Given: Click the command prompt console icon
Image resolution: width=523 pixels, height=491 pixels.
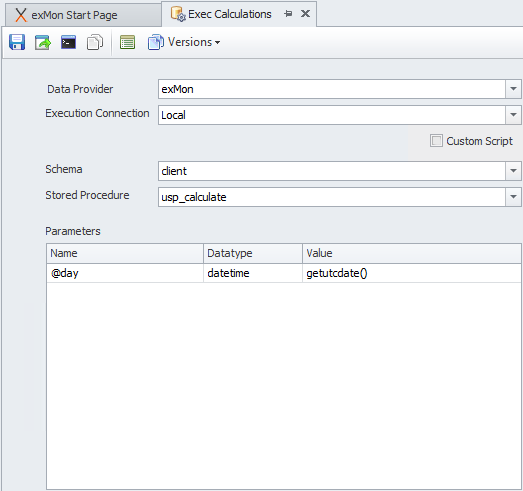Looking at the screenshot, I should [x=68, y=42].
